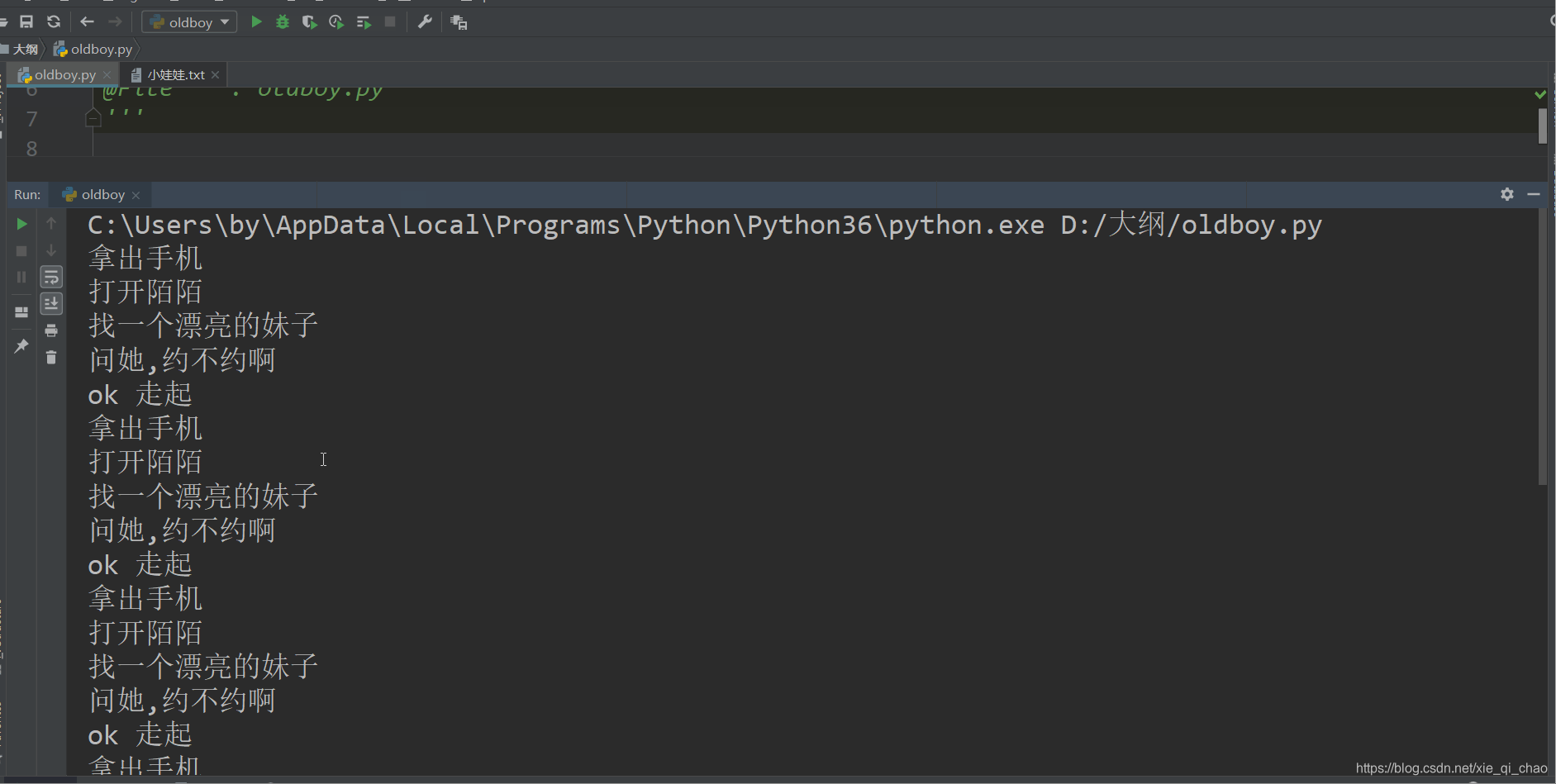Navigate back with the left-arrow icon
Image resolution: width=1556 pixels, height=784 pixels.
(x=88, y=22)
